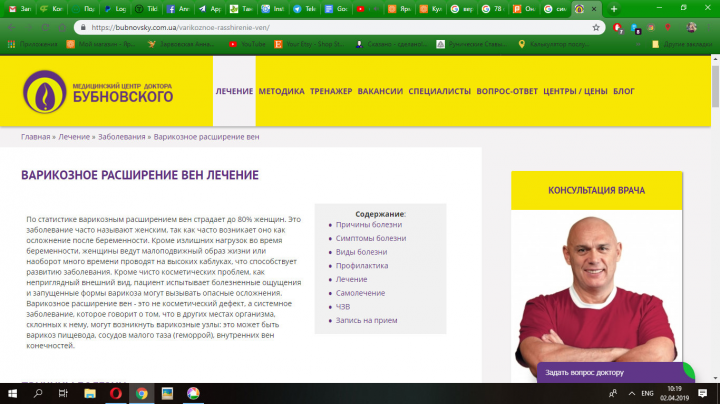The height and width of the screenshot is (404, 720).
Task: Open the Gmail browser tab
Action: [x=20, y=9]
